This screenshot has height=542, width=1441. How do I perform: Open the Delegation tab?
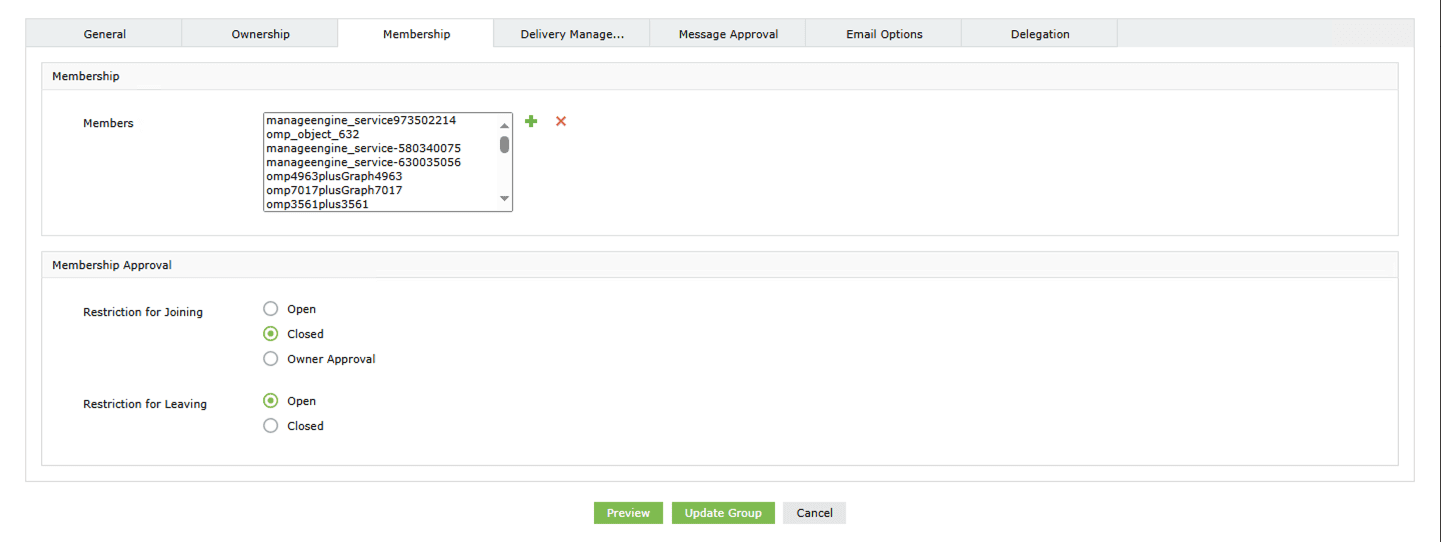[x=1040, y=34]
